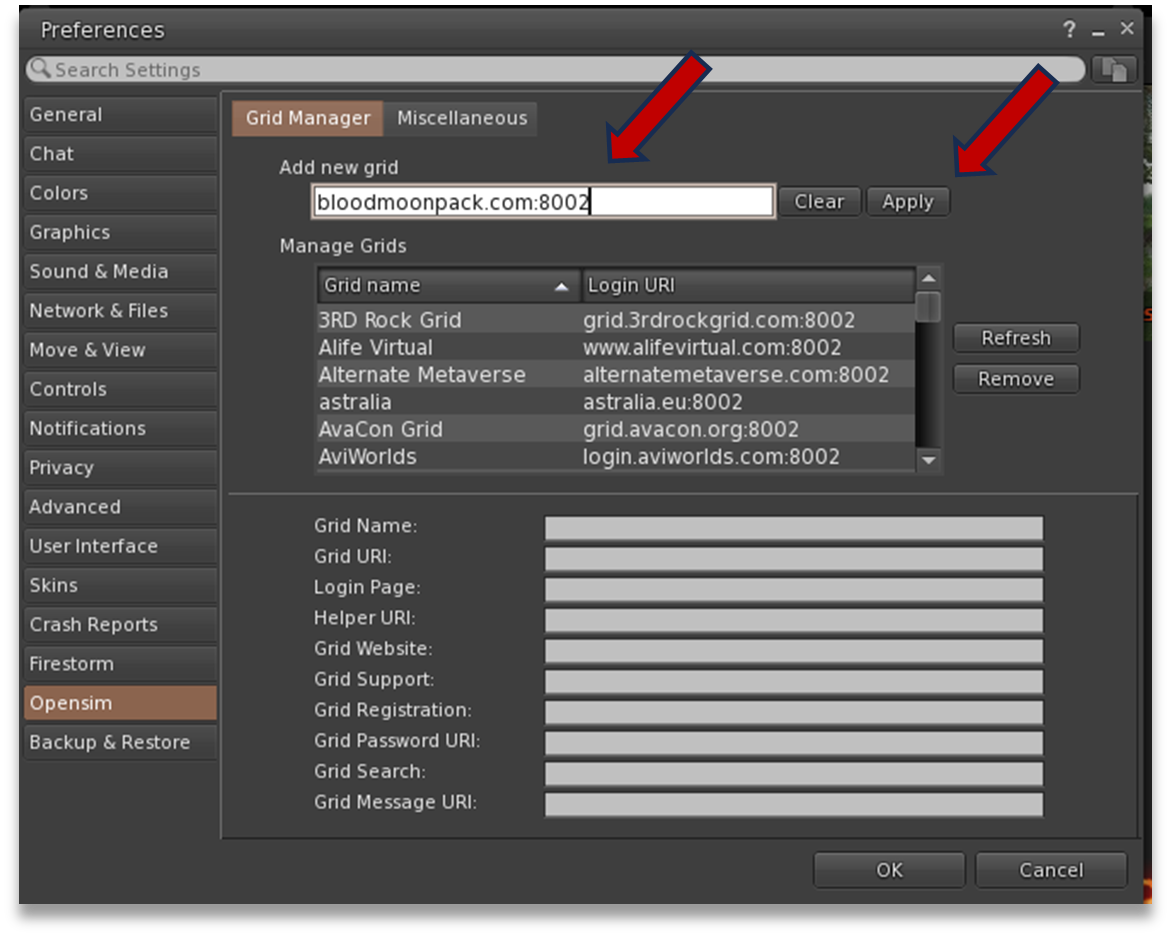Open Graphics preferences

click(120, 232)
